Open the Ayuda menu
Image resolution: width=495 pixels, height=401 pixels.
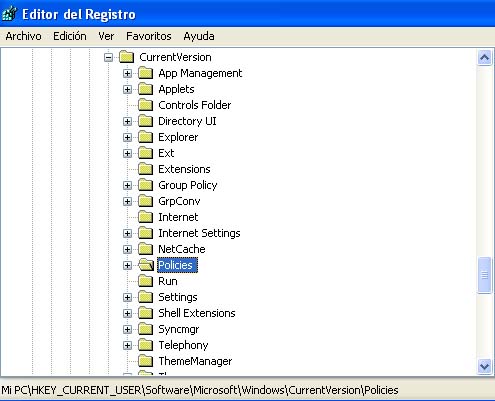(199, 36)
